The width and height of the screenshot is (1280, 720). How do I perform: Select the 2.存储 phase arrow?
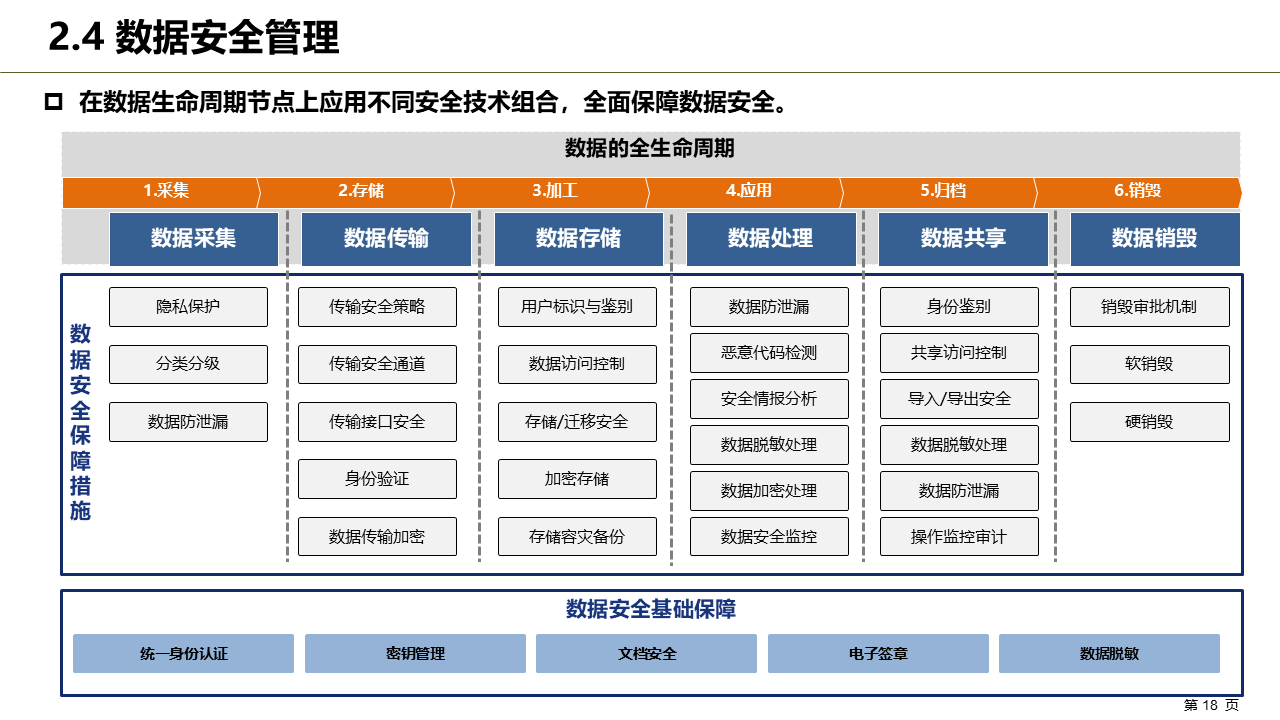357,191
